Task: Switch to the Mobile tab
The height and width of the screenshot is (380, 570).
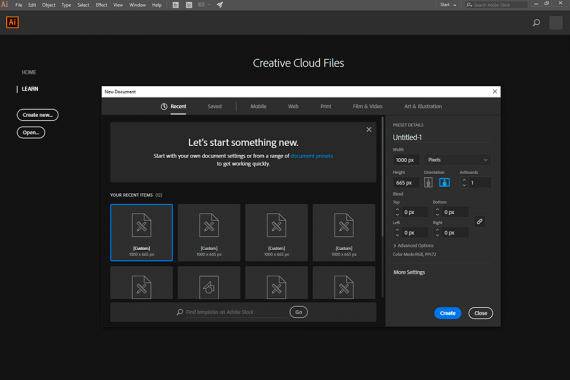Action: [258, 107]
